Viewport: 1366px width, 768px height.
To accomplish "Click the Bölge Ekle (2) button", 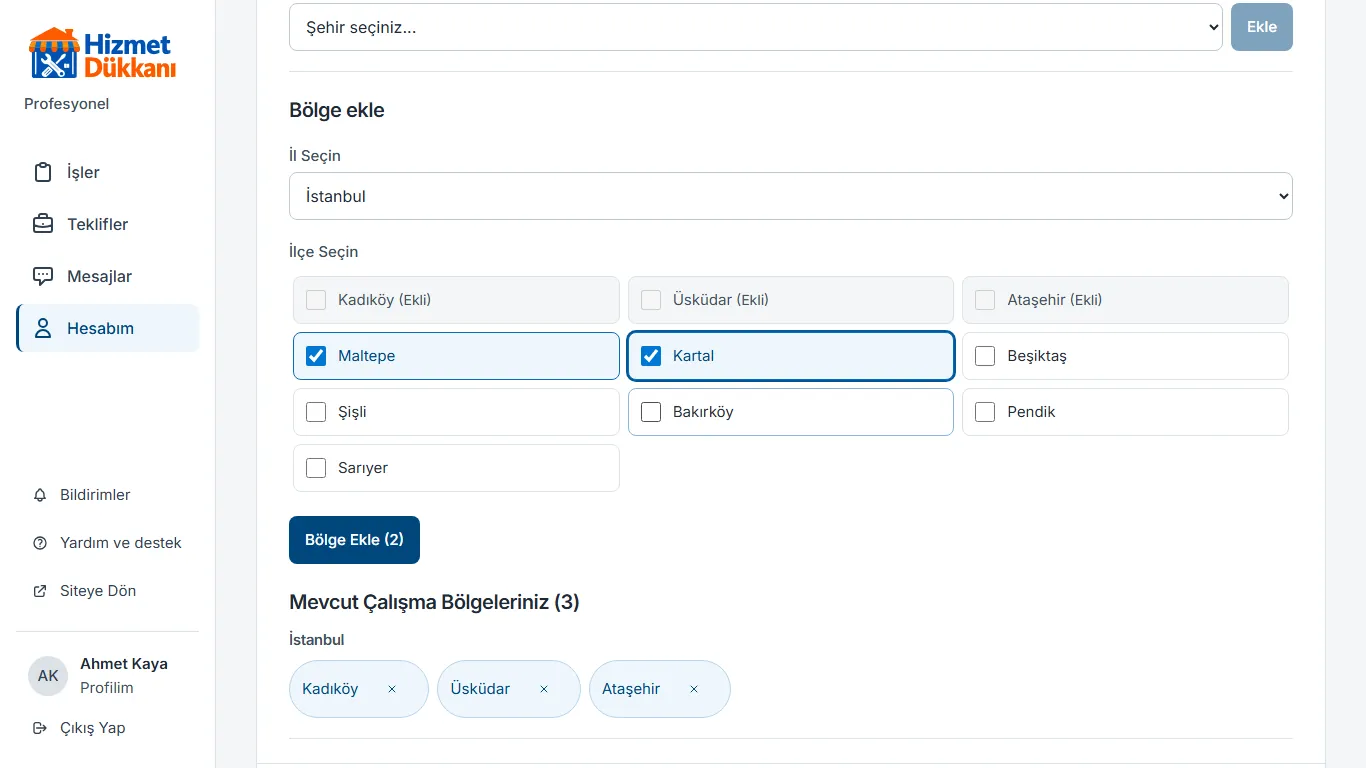I will pos(354,540).
